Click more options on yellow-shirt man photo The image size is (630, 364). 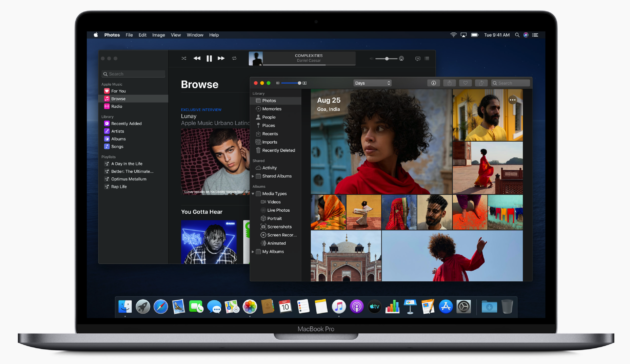click(512, 100)
